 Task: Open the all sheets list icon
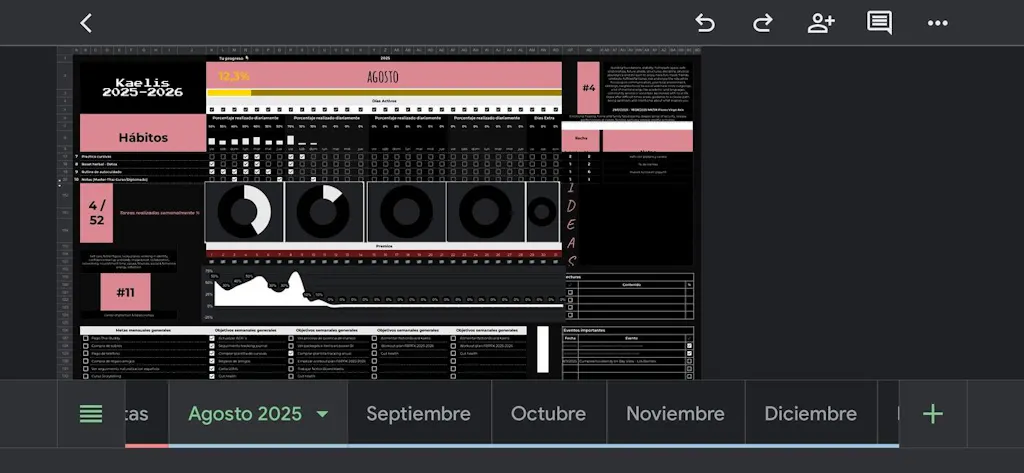click(91, 414)
